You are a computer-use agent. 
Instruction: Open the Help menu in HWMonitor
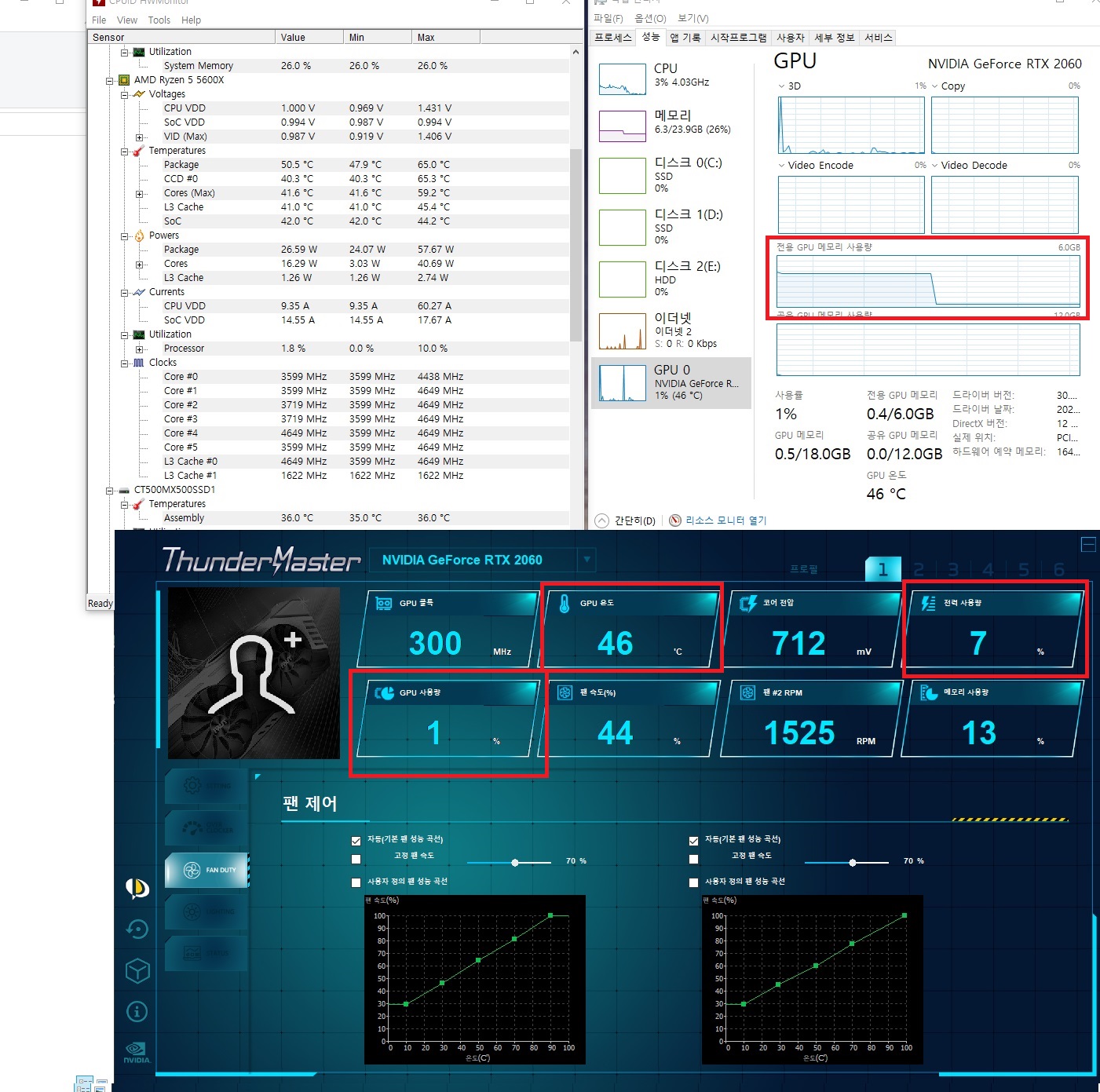coord(191,20)
